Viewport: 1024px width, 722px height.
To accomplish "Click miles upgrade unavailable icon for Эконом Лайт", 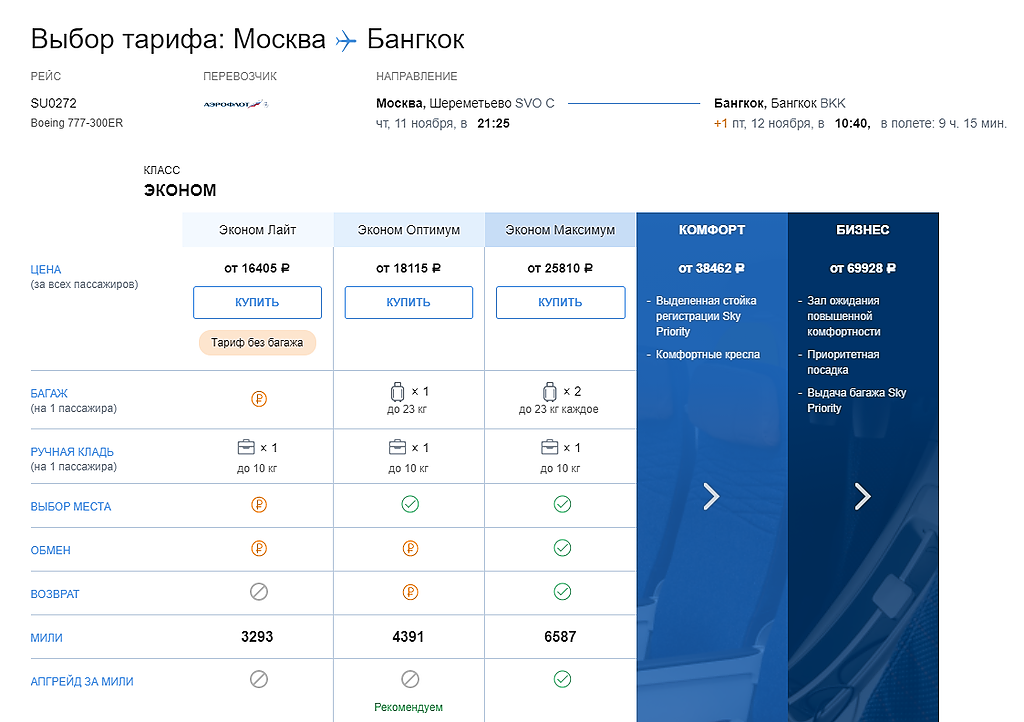I will (259, 680).
